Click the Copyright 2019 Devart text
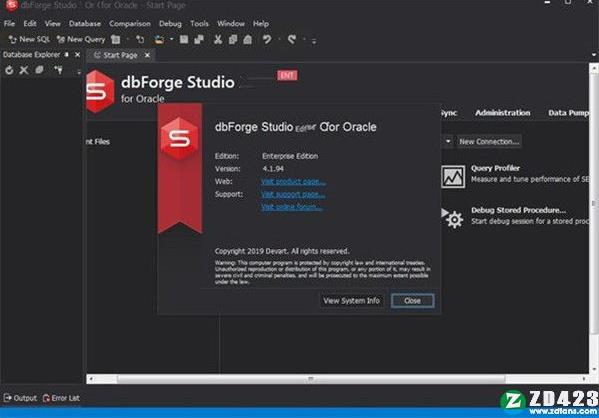Viewport: 599px width, 418px height. point(282,251)
